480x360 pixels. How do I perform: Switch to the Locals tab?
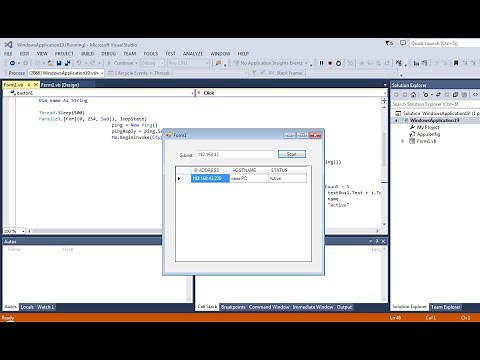27,307
